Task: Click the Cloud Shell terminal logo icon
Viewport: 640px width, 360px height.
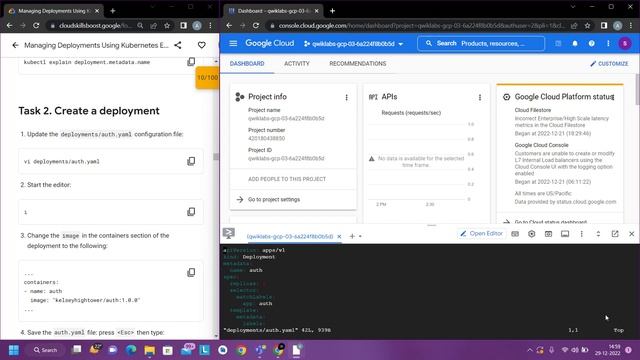Action: (x=229, y=233)
